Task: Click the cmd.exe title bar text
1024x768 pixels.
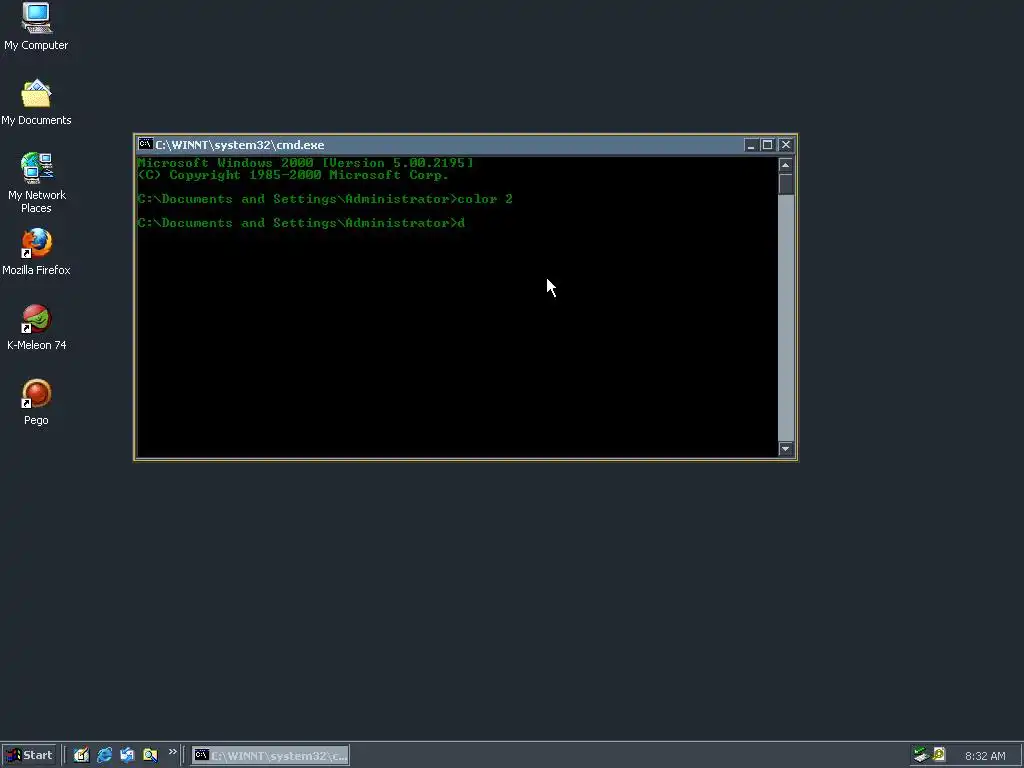Action: tap(240, 145)
